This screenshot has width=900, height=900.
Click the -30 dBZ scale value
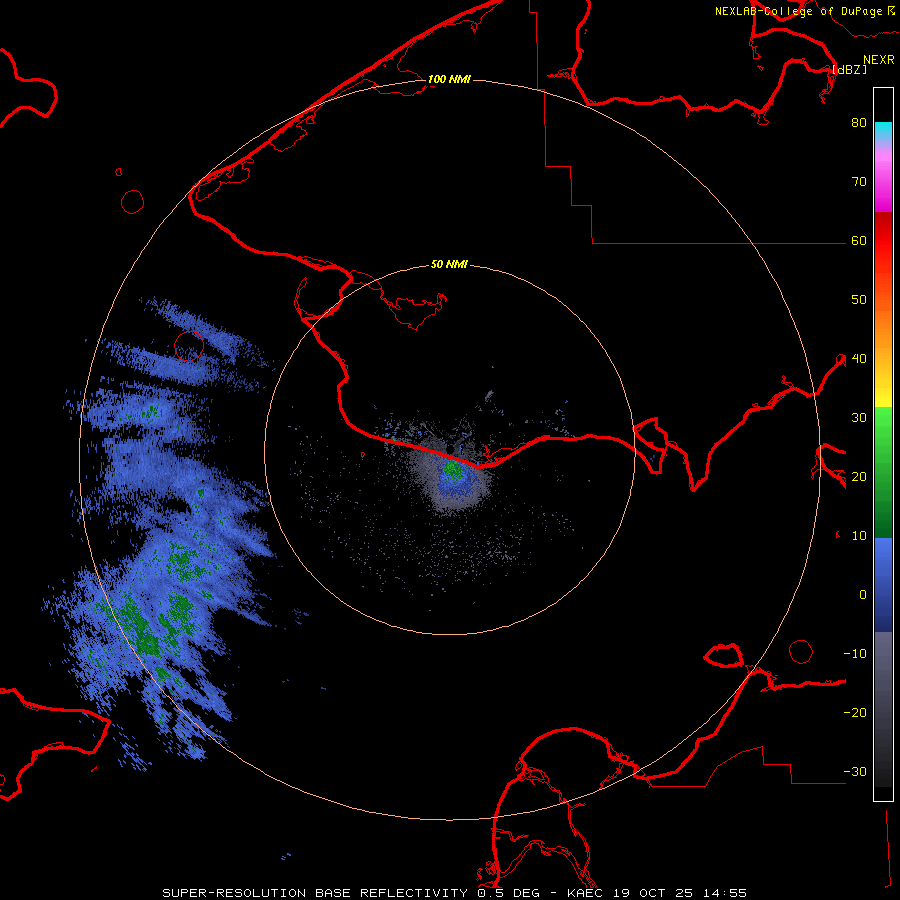[855, 772]
